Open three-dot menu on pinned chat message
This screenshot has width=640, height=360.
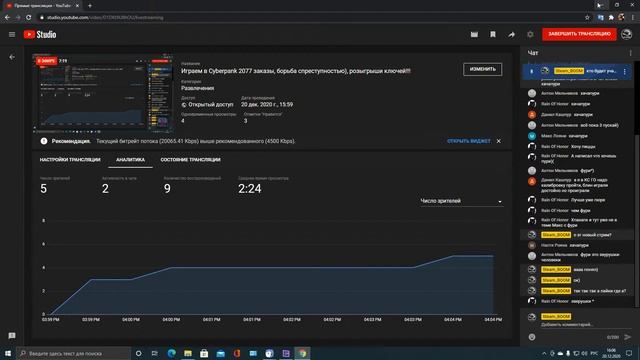[x=624, y=71]
